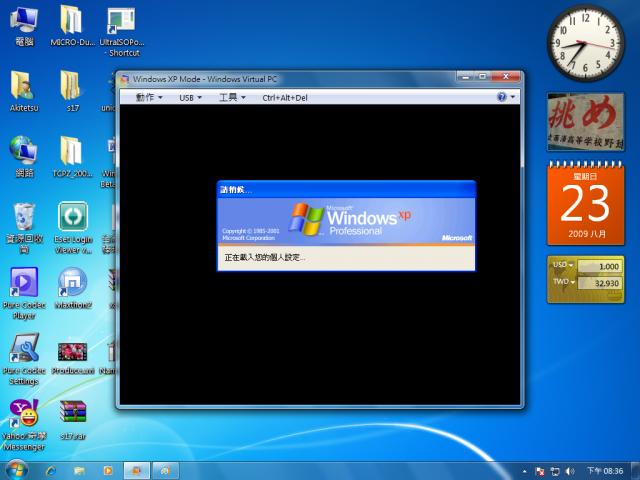Launch Eset Login Viewer icon
Screen dimensions: 640x480
coord(73,228)
